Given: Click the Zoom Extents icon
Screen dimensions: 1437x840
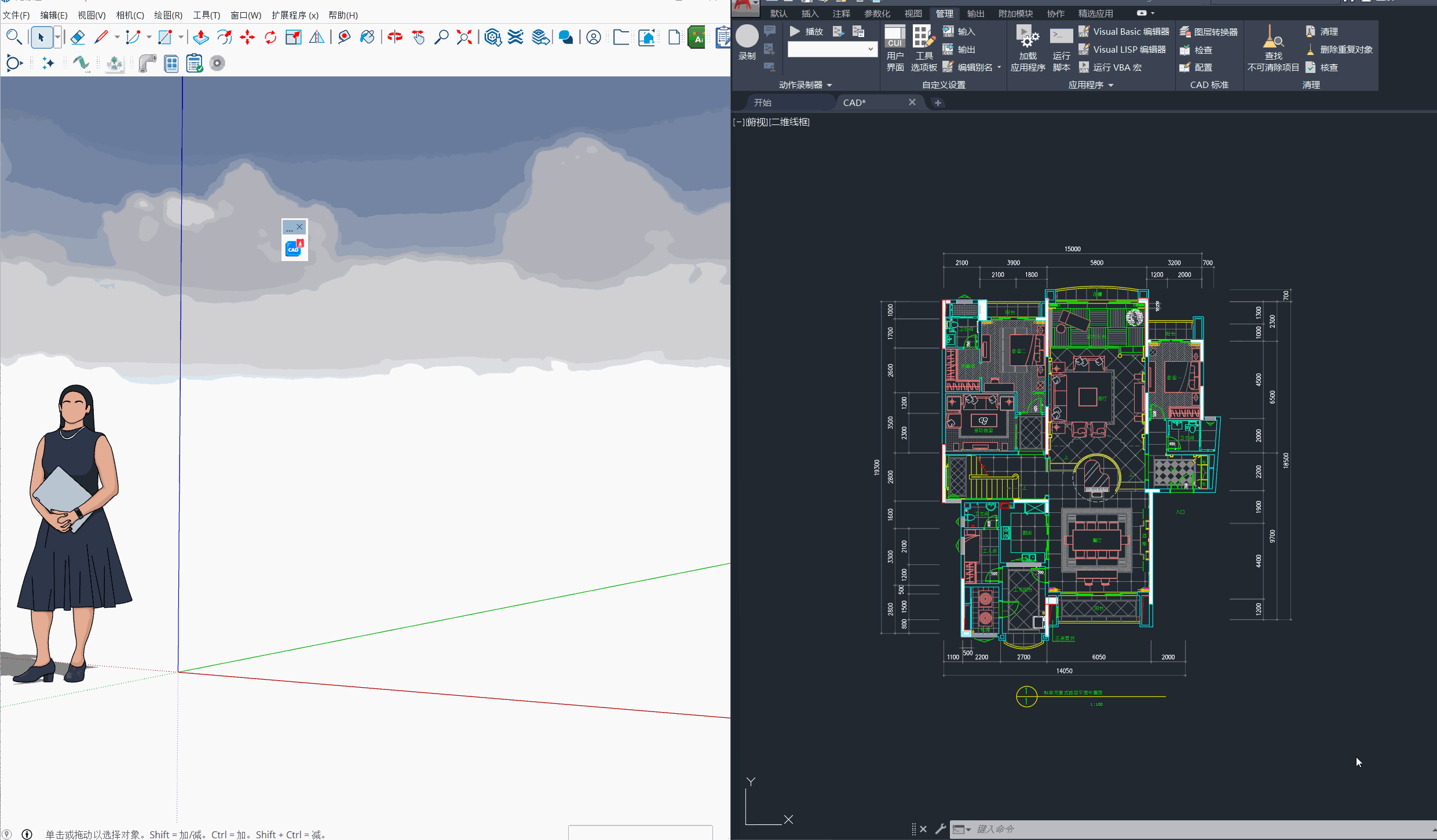Looking at the screenshot, I should click(465, 38).
